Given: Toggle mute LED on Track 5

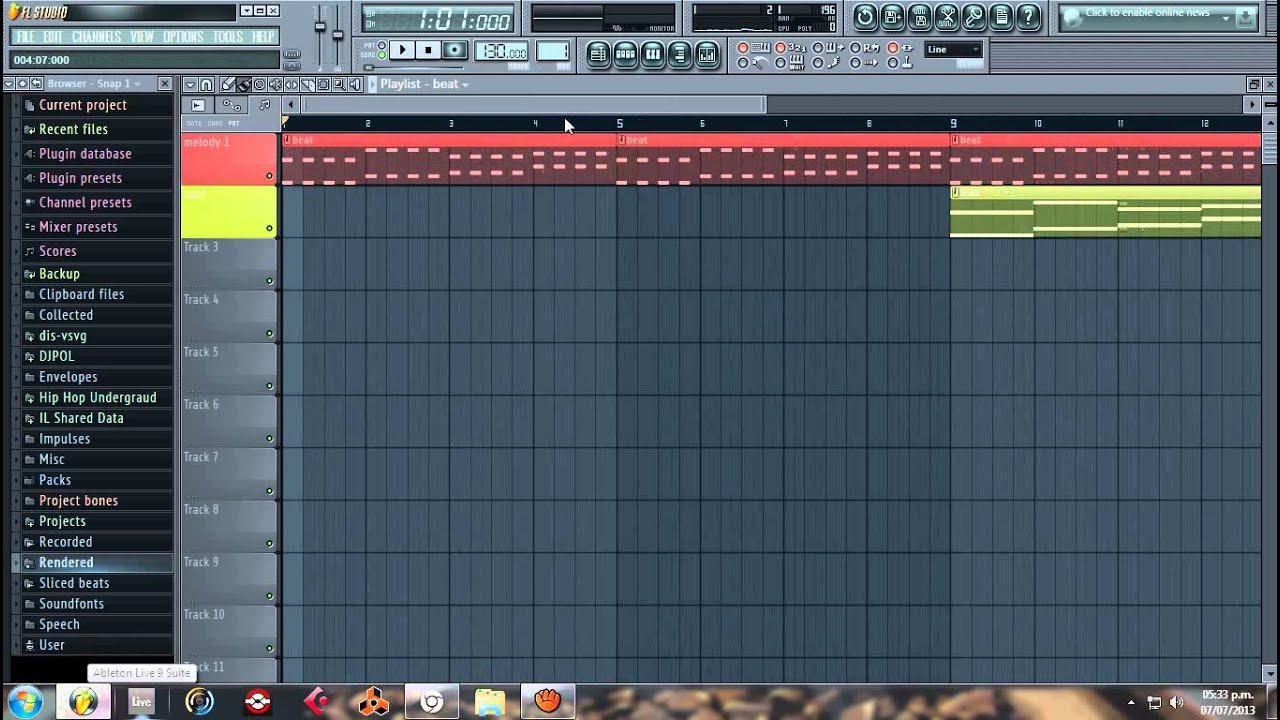Looking at the screenshot, I should [x=269, y=386].
